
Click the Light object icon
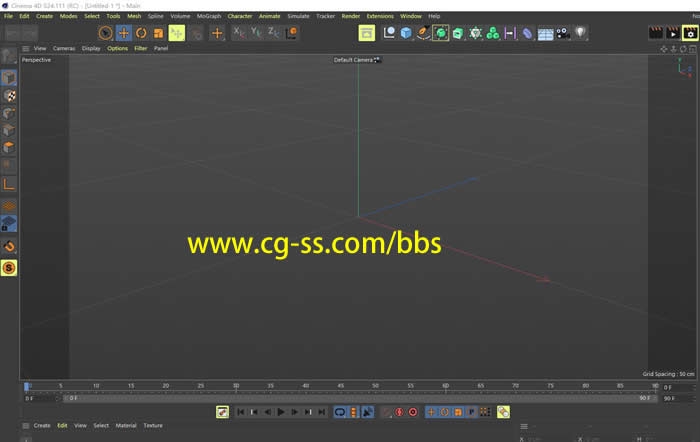[x=580, y=33]
